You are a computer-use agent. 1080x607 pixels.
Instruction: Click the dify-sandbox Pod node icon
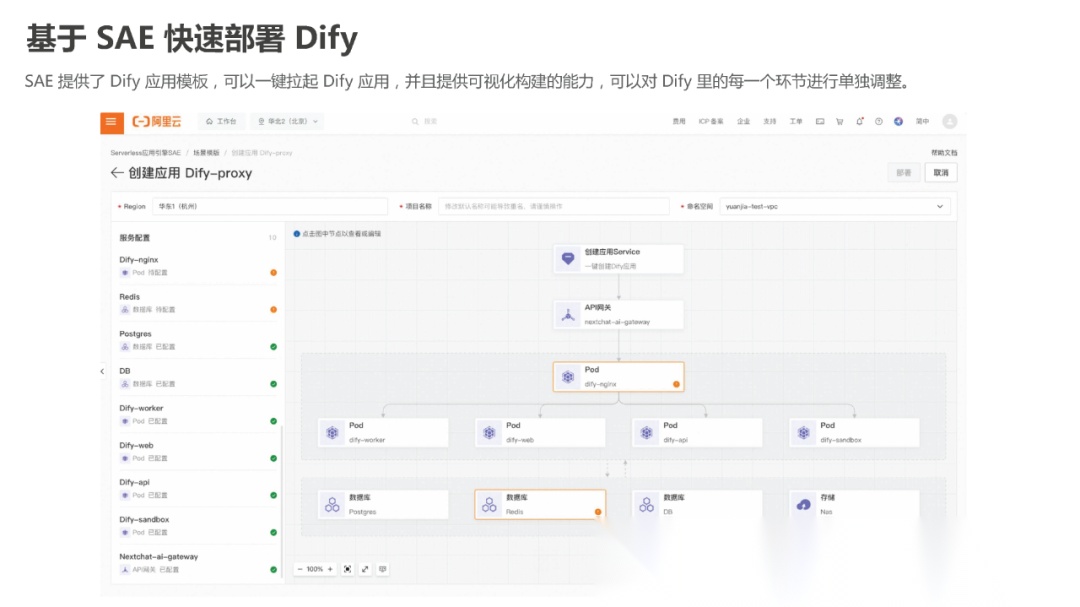[803, 433]
